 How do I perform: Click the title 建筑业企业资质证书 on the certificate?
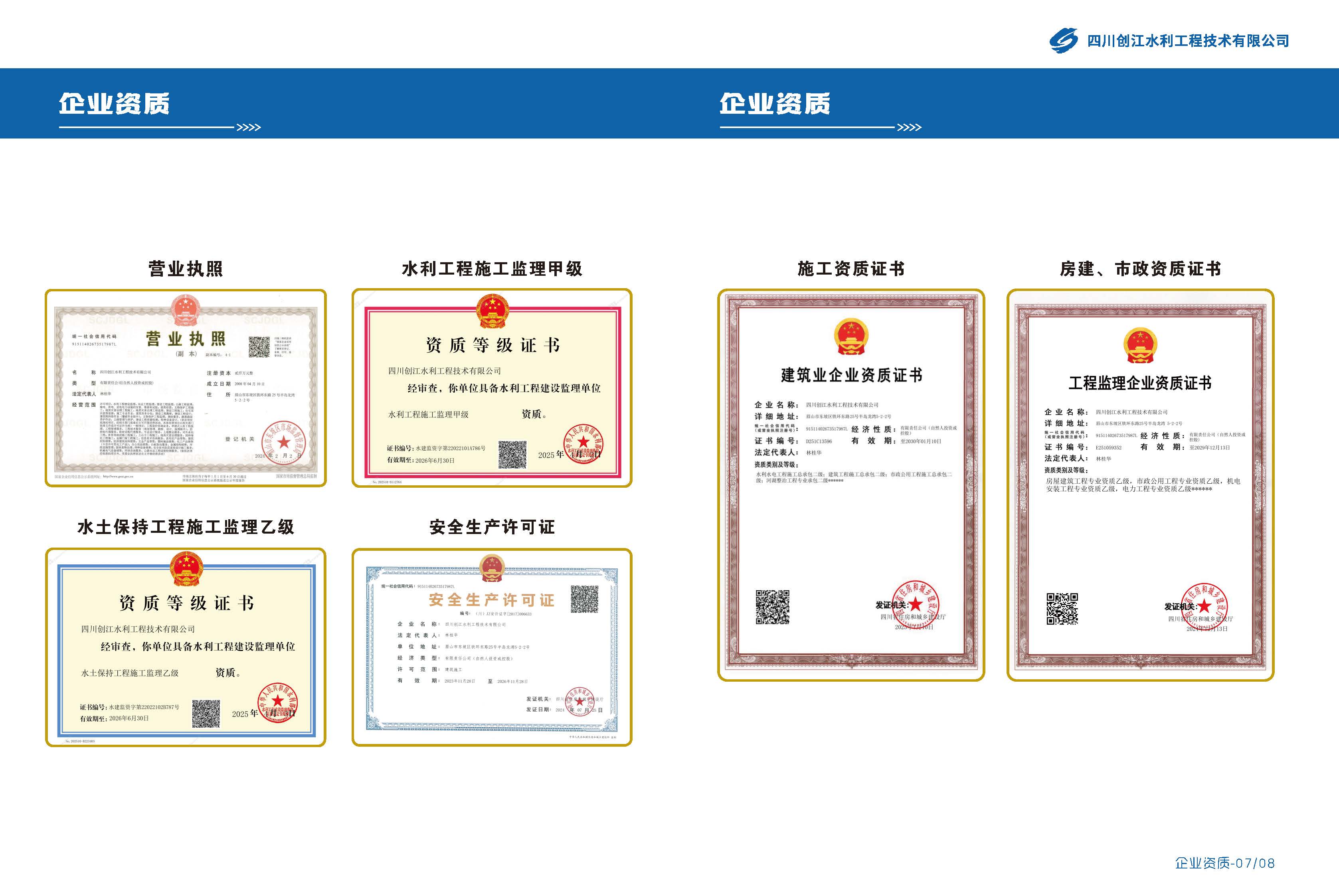click(852, 376)
